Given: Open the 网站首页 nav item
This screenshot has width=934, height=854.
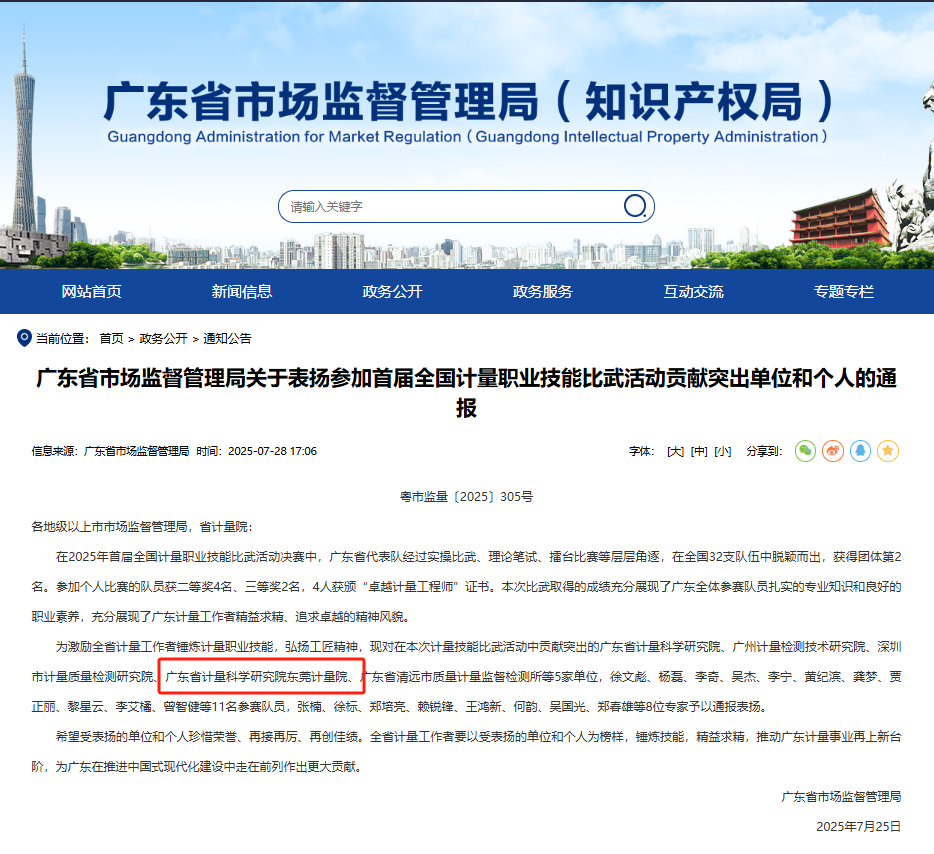Looking at the screenshot, I should pyautogui.click(x=91, y=291).
